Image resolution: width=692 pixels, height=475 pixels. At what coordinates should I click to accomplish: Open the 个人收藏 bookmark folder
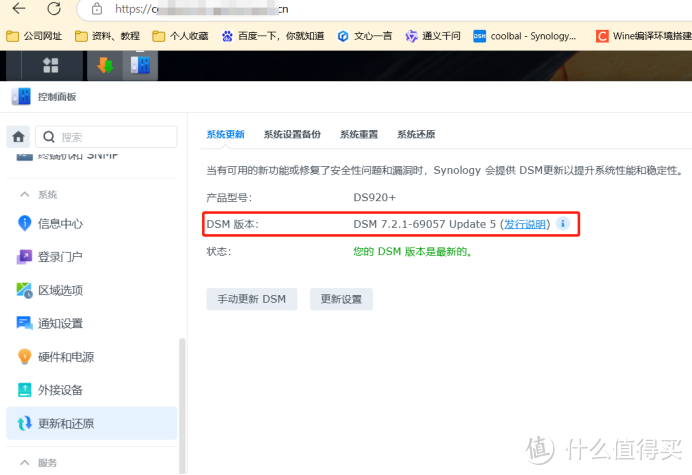[180, 36]
